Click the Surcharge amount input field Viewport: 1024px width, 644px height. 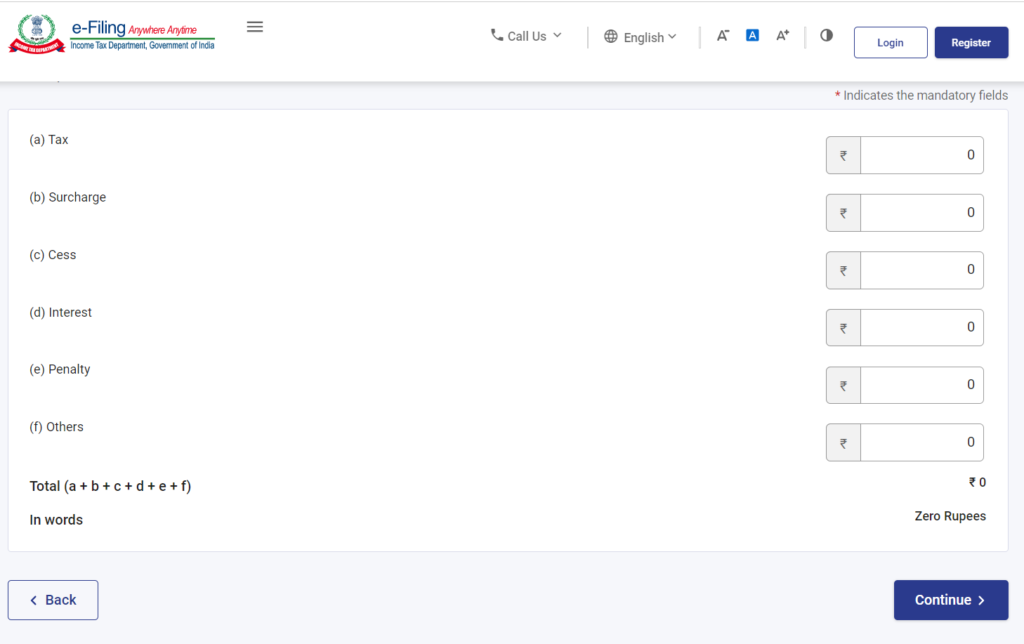(x=920, y=213)
